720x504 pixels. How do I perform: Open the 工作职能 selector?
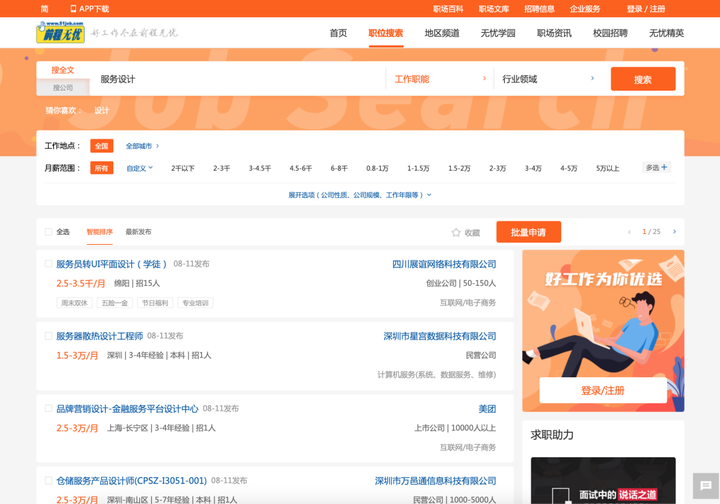[440, 79]
